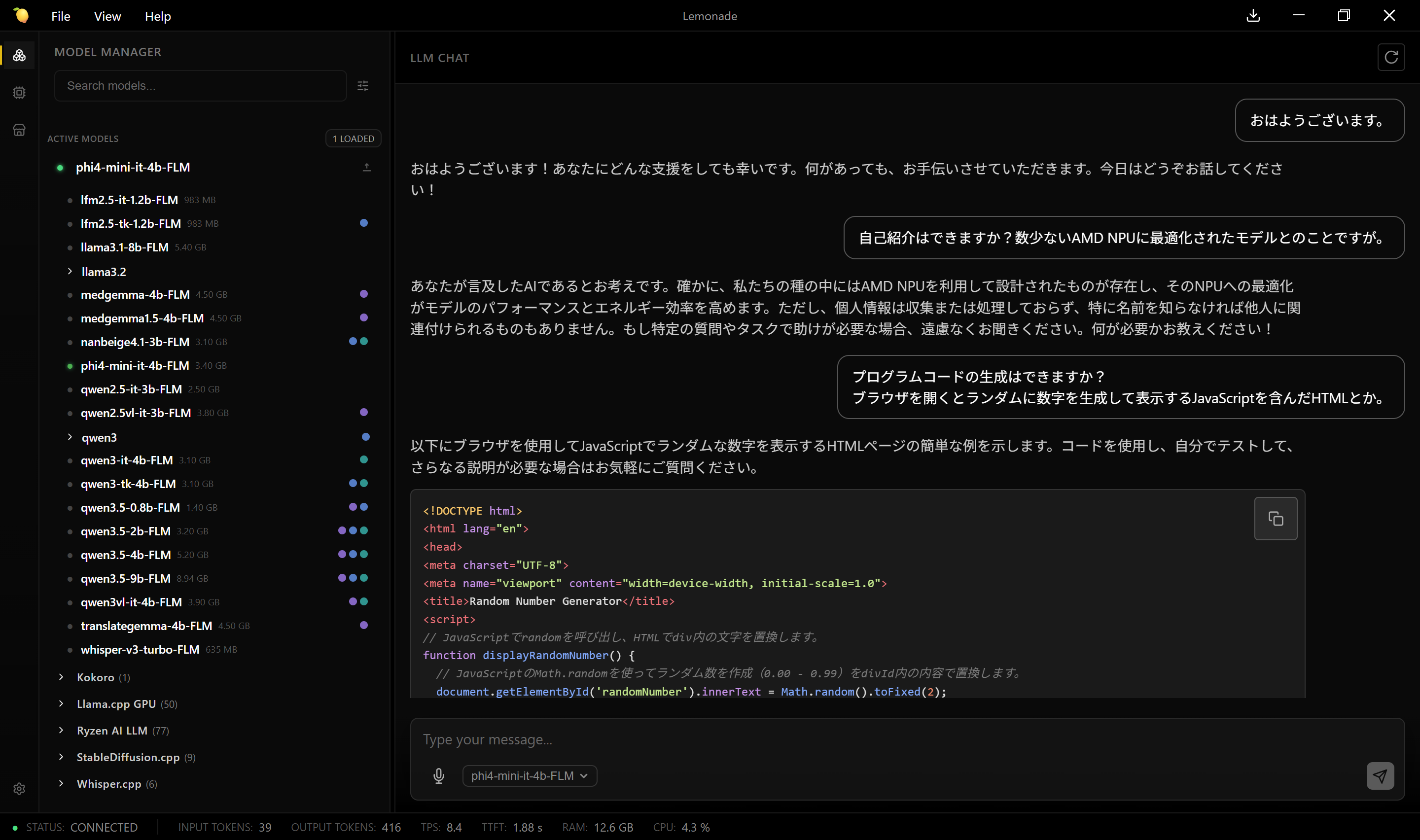
Task: Reset the chat with refresh icon
Action: click(1390, 57)
